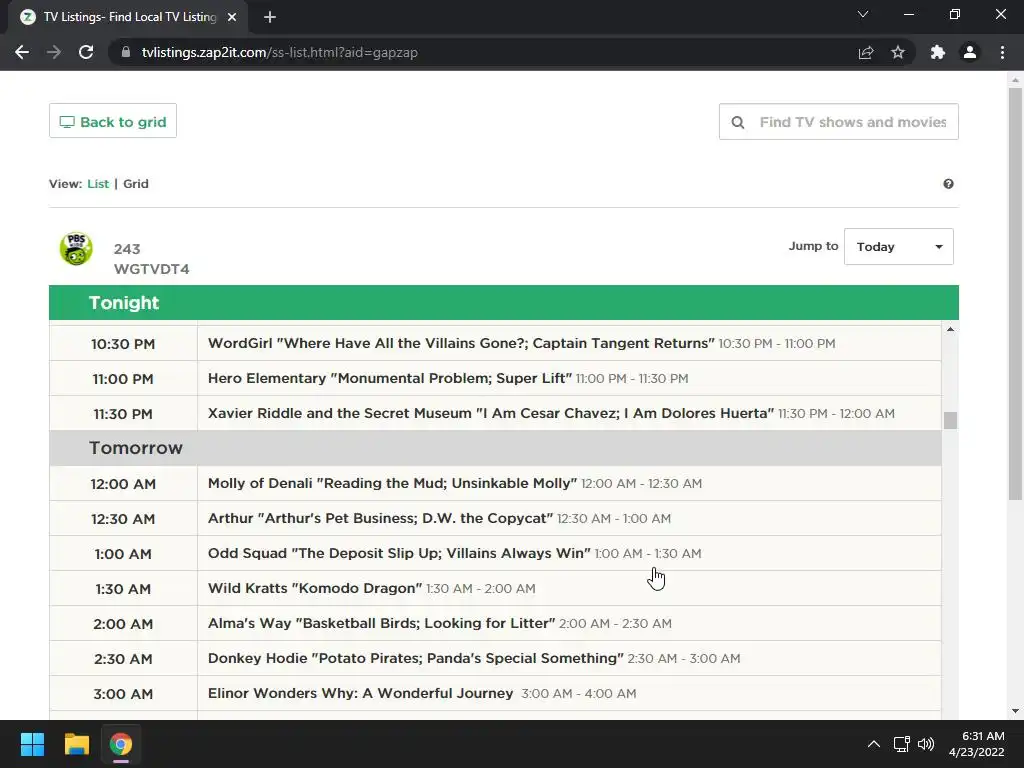Image resolution: width=1024 pixels, height=768 pixels.
Task: Click the 1:30 AM time cell
Action: point(123,588)
